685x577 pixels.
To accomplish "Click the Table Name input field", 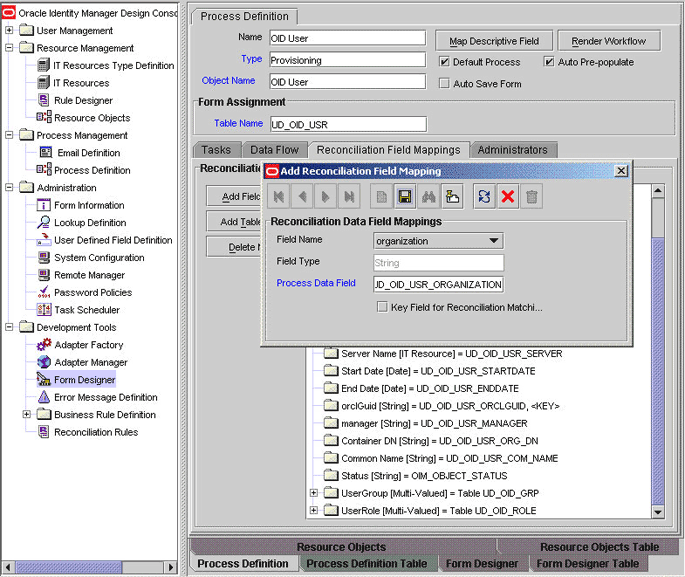I will pos(348,124).
